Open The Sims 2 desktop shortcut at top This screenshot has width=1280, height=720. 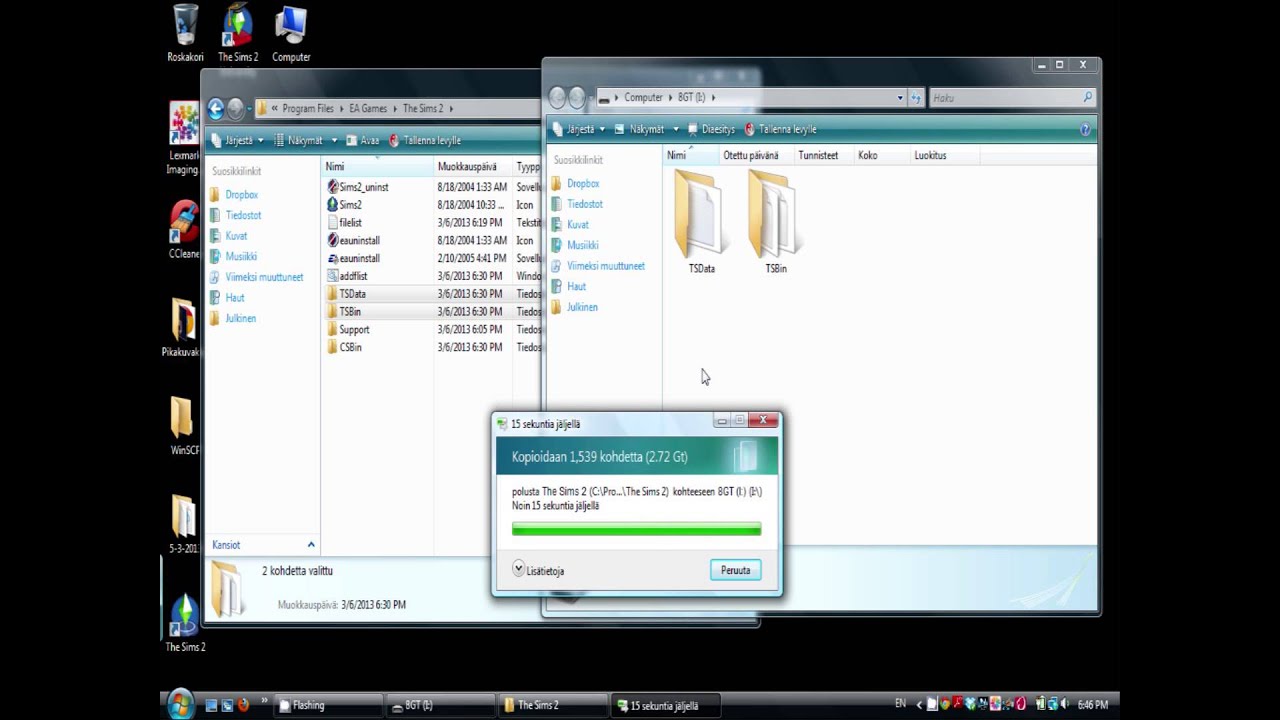click(x=238, y=32)
